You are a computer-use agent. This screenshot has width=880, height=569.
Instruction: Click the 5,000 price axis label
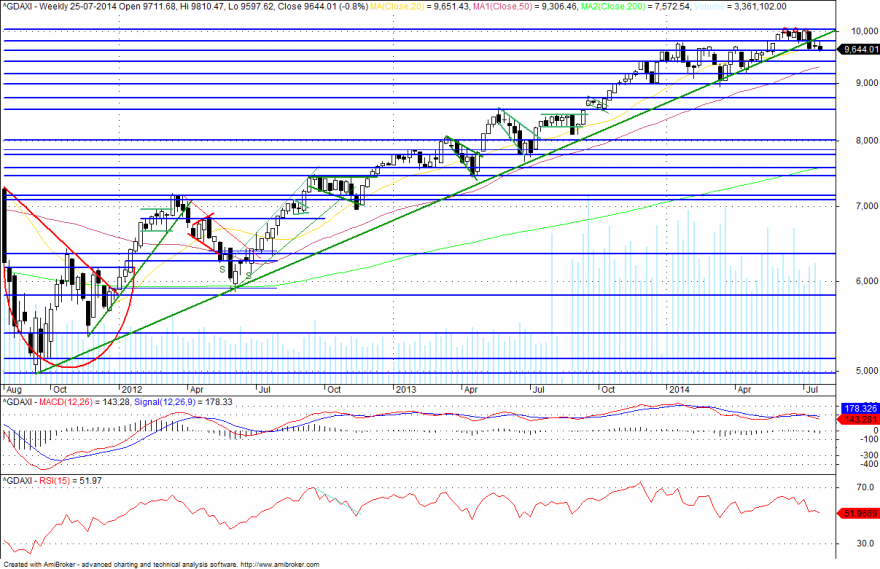point(867,371)
